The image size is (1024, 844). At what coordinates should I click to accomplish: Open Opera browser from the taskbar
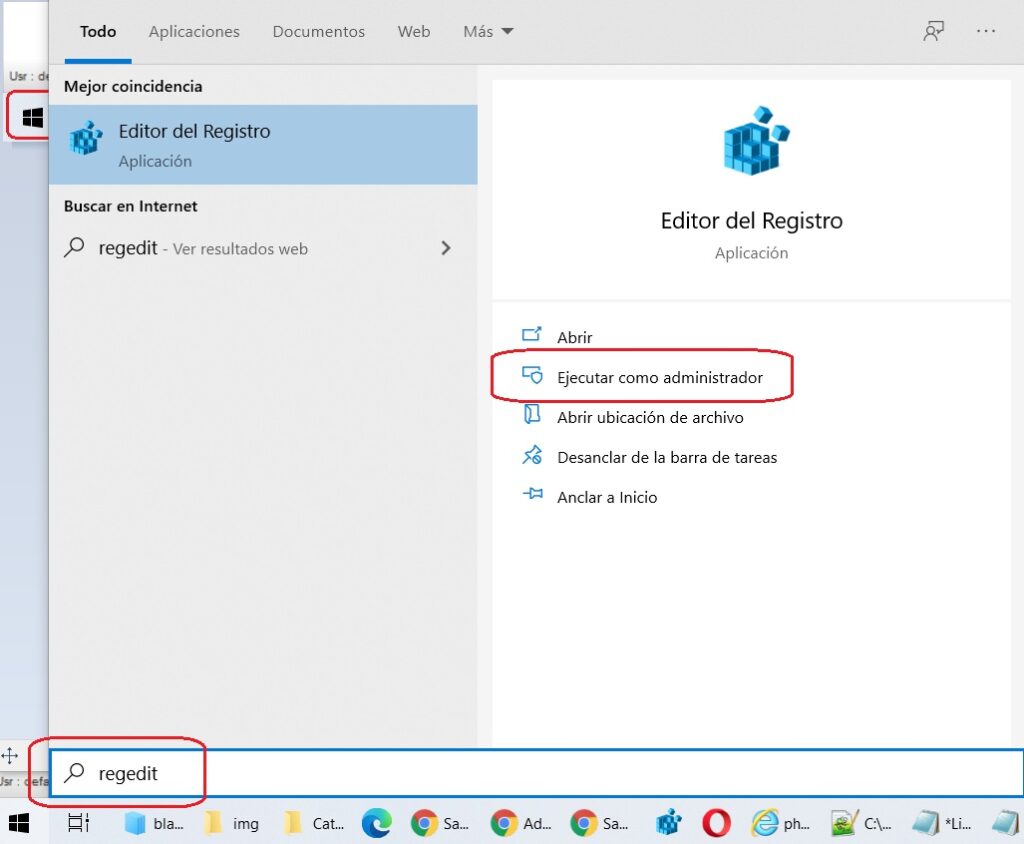[716, 823]
